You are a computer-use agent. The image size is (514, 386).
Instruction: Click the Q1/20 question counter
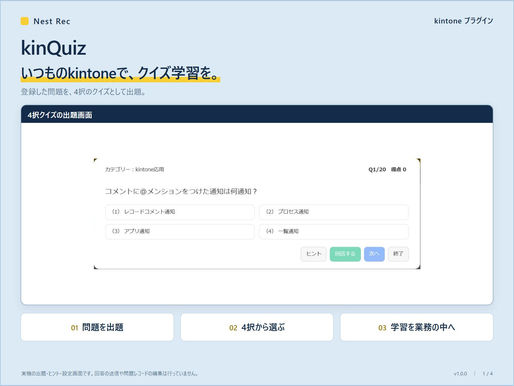pyautogui.click(x=377, y=169)
